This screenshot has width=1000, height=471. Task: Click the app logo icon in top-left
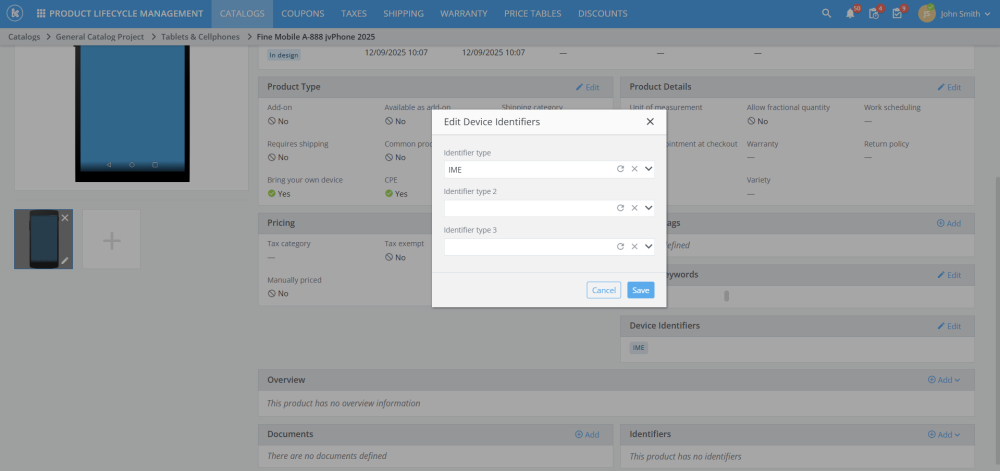(17, 13)
